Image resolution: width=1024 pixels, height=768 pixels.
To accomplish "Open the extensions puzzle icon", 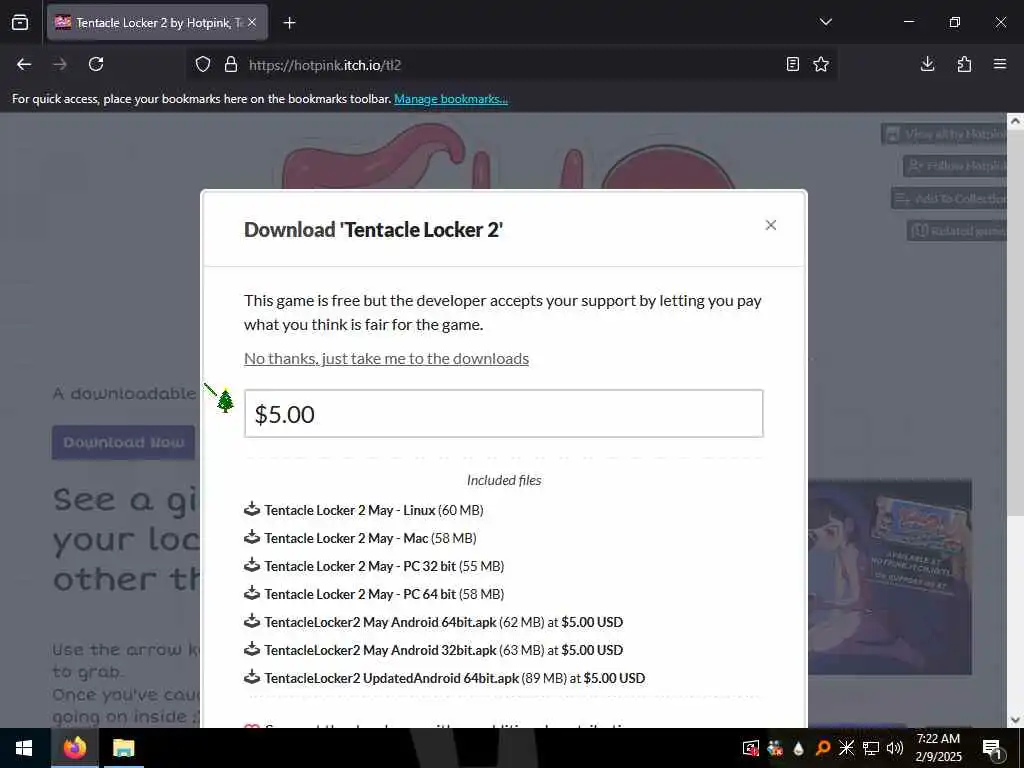I will [x=964, y=64].
